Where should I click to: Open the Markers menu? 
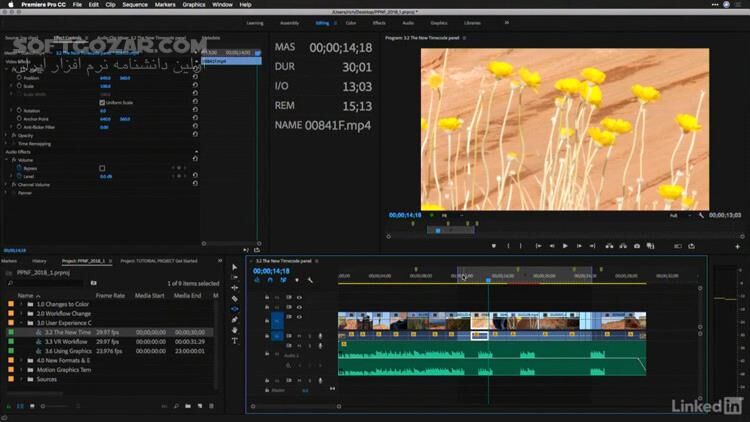[165, 4]
